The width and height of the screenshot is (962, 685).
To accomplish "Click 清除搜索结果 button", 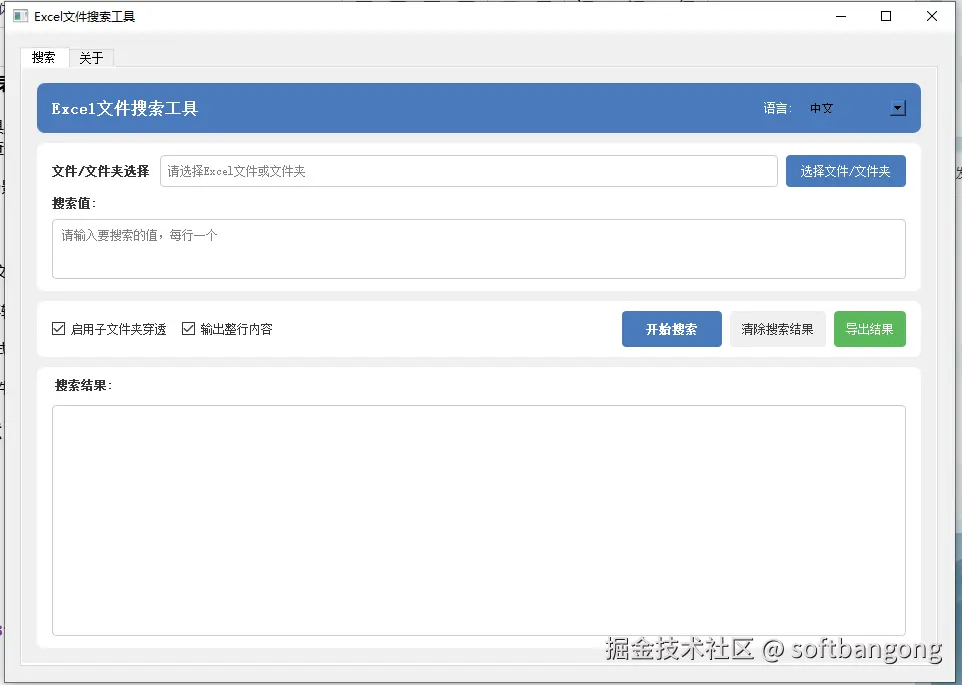I will [x=777, y=329].
